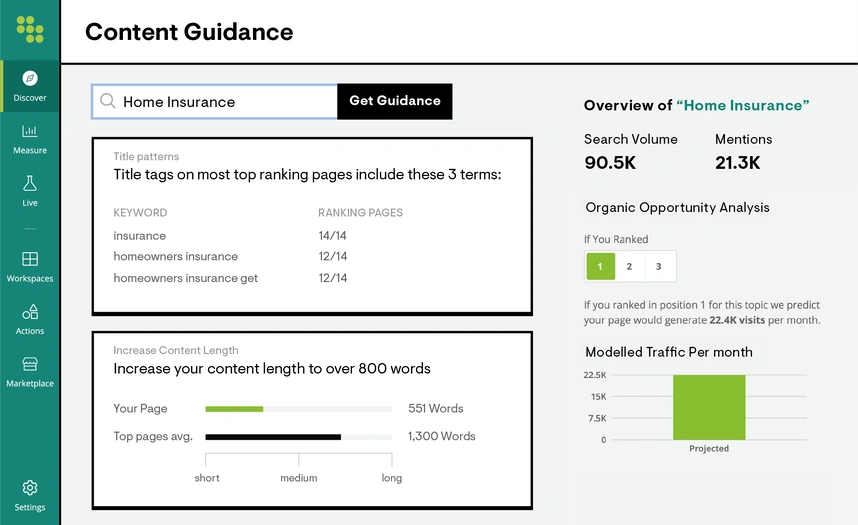Click the black Top pages avg. bar
Image resolution: width=858 pixels, height=525 pixels.
[273, 437]
